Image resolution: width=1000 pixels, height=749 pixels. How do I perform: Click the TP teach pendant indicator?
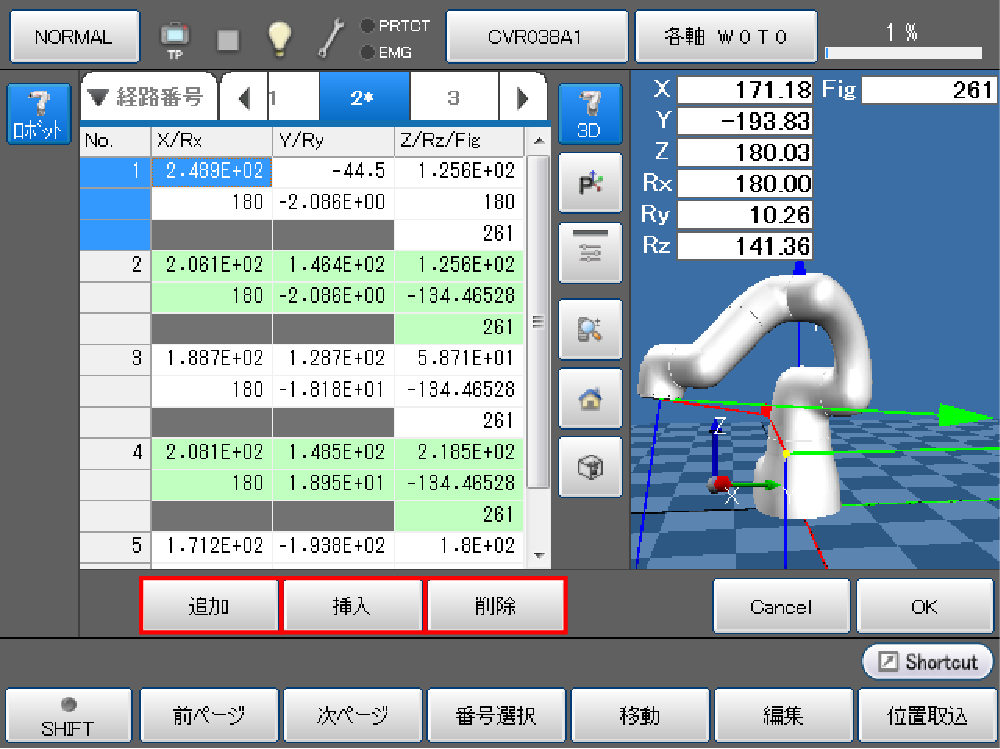click(x=174, y=38)
